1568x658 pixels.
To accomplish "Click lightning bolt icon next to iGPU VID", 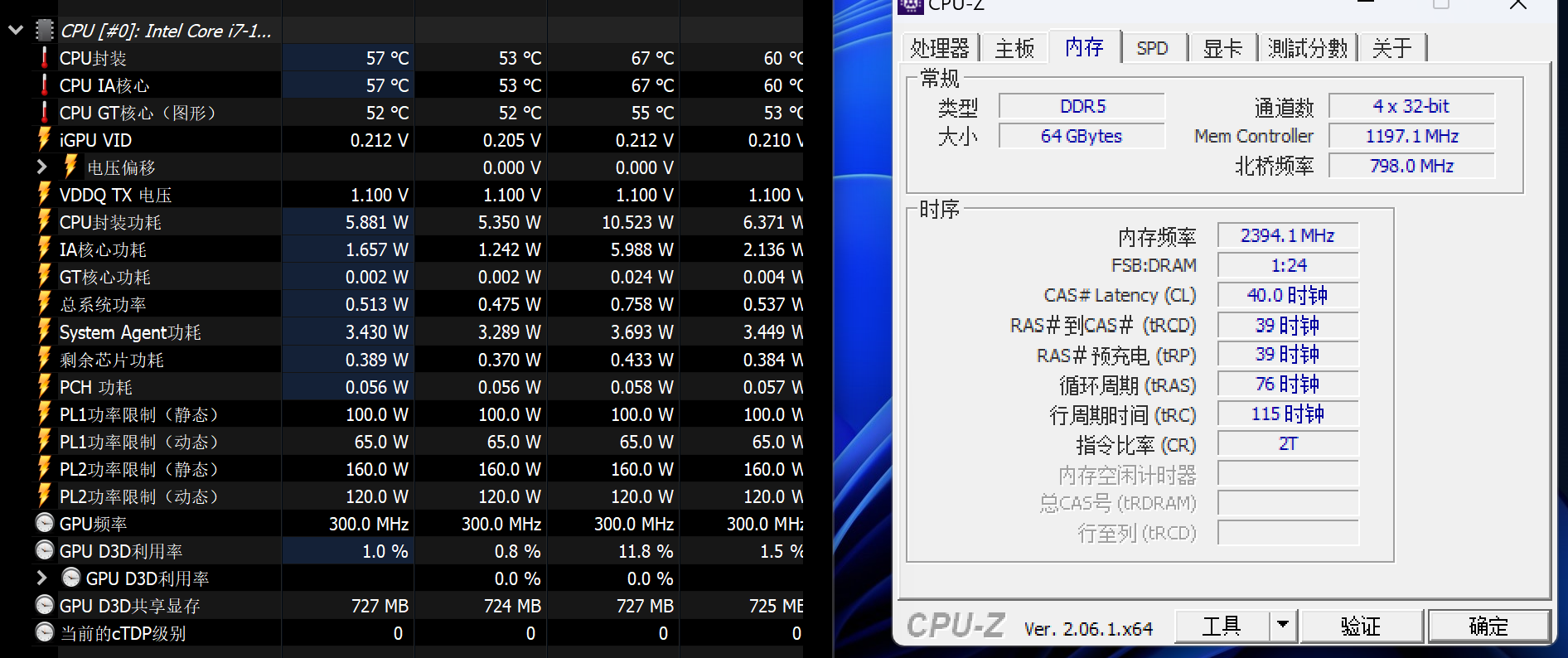I will click(x=45, y=139).
